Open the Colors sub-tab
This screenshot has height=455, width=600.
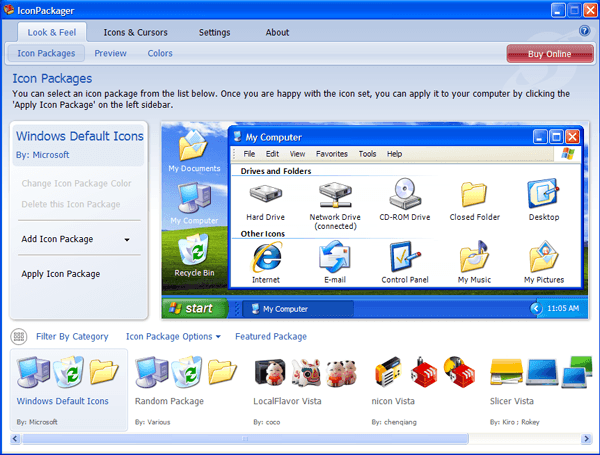tap(160, 53)
